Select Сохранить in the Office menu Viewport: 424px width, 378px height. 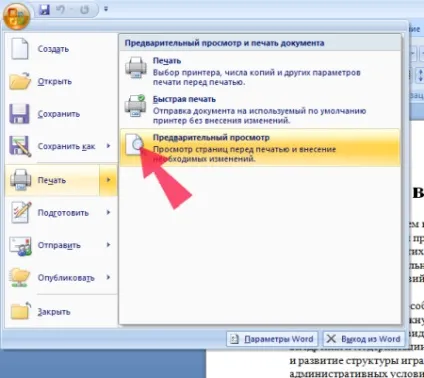(61, 114)
